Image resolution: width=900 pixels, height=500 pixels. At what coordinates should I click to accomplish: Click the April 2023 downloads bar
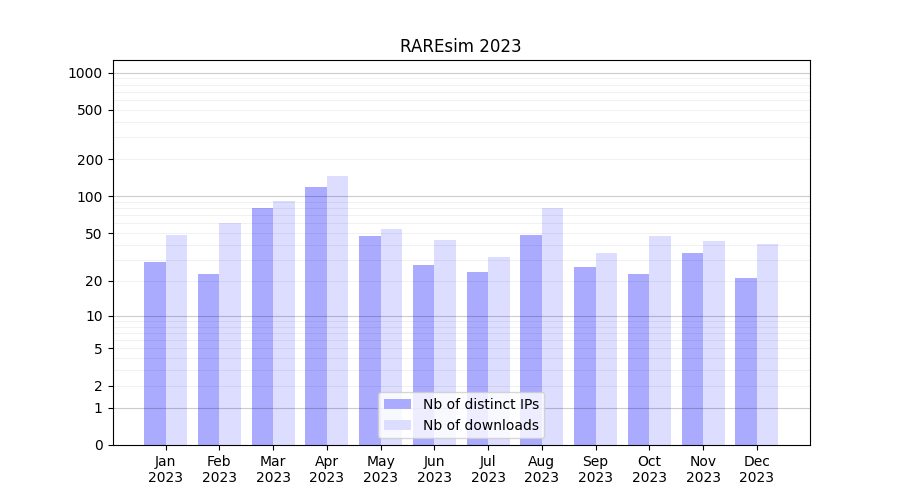(x=337, y=310)
